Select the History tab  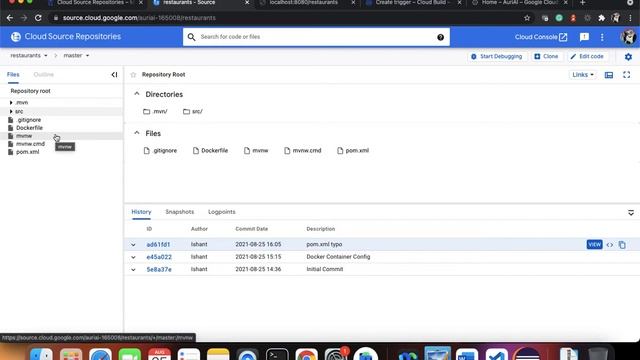141,212
